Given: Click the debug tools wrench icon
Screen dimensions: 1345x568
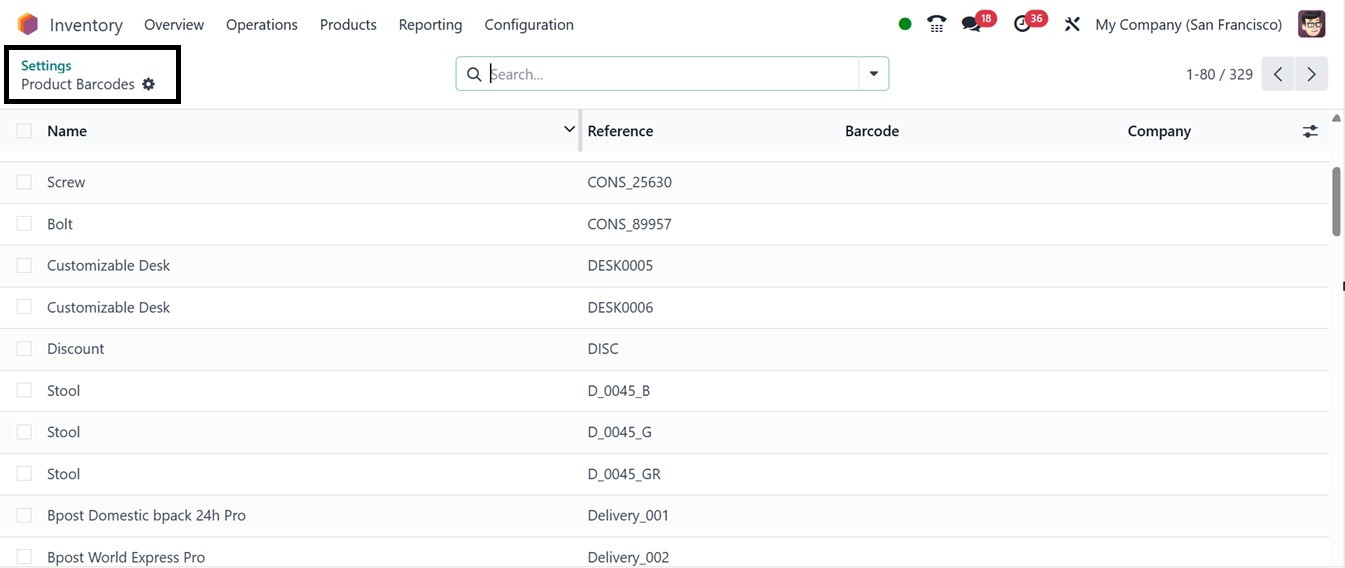Looking at the screenshot, I should pyautogui.click(x=1072, y=24).
